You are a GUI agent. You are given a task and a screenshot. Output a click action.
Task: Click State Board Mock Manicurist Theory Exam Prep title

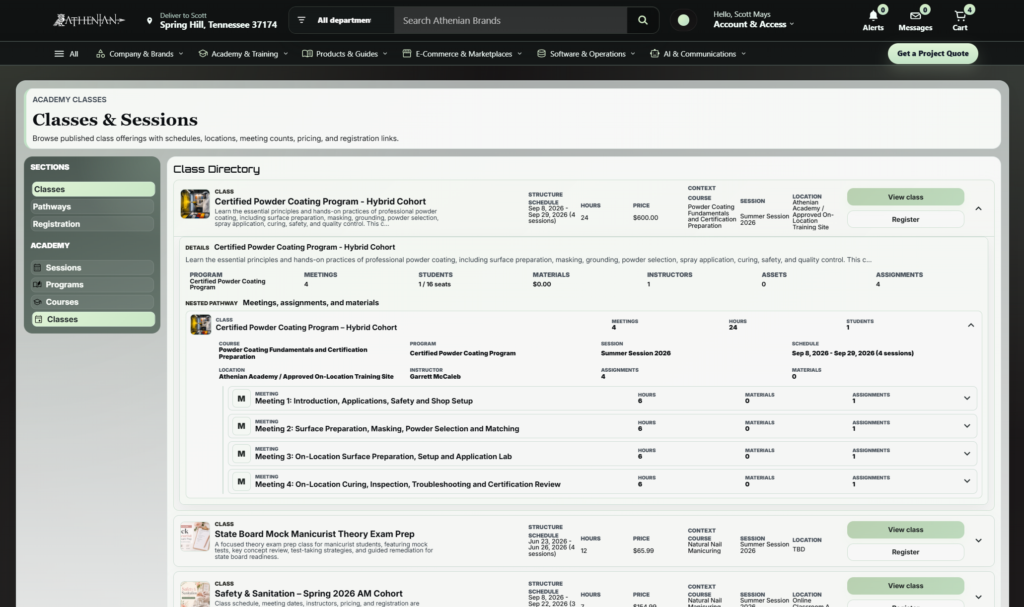(x=314, y=534)
